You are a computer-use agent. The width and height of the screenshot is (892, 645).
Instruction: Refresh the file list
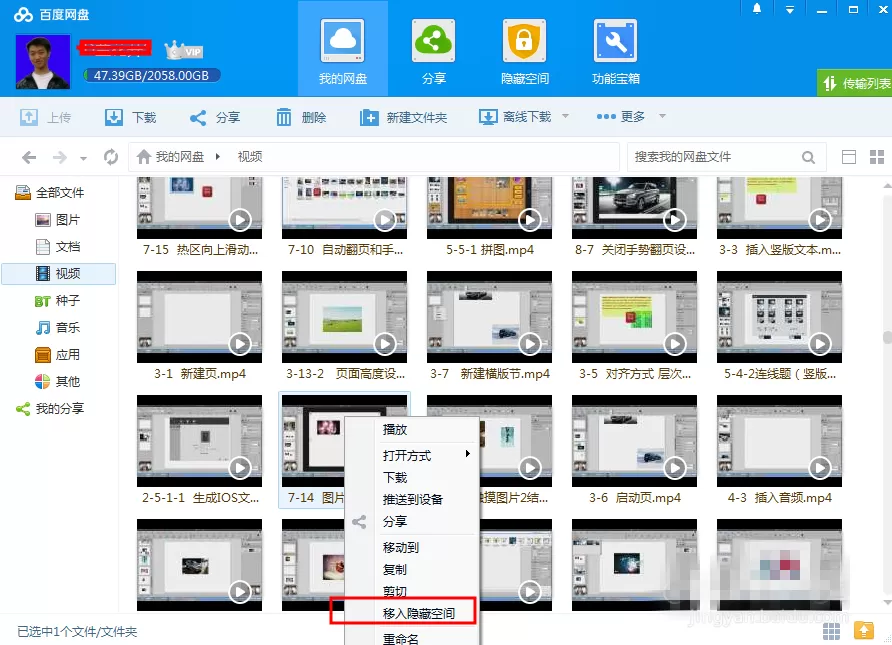click(110, 157)
